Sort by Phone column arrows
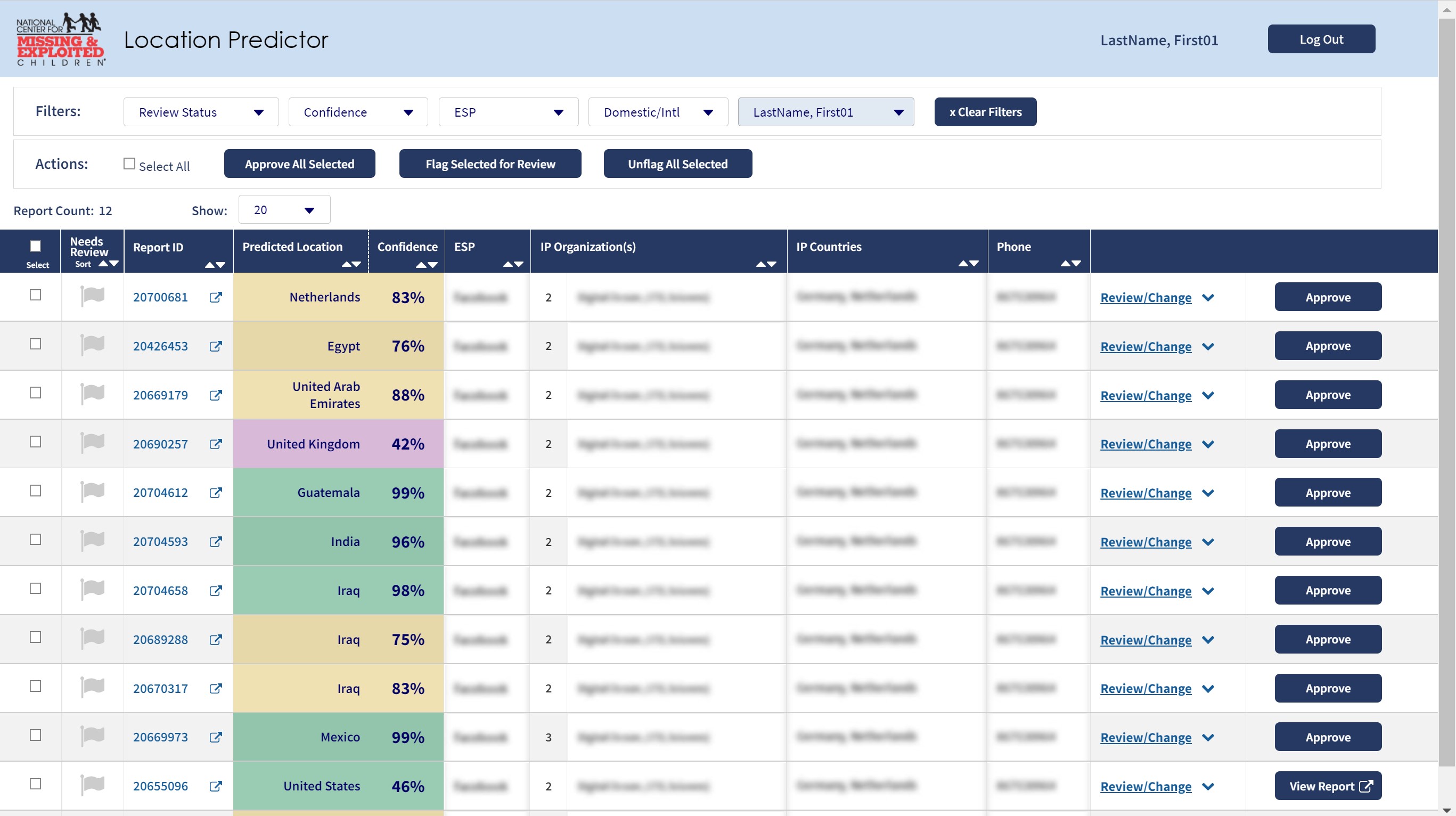The image size is (1456, 816). click(x=1070, y=263)
